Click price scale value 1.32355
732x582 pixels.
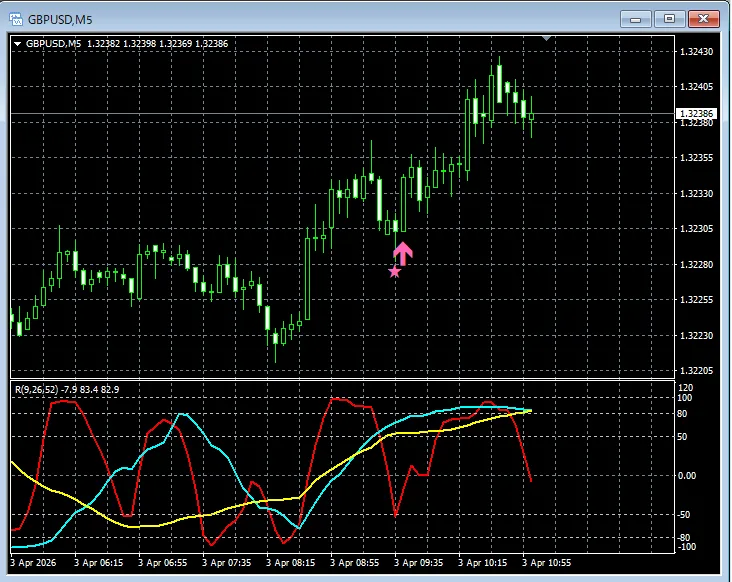click(697, 158)
